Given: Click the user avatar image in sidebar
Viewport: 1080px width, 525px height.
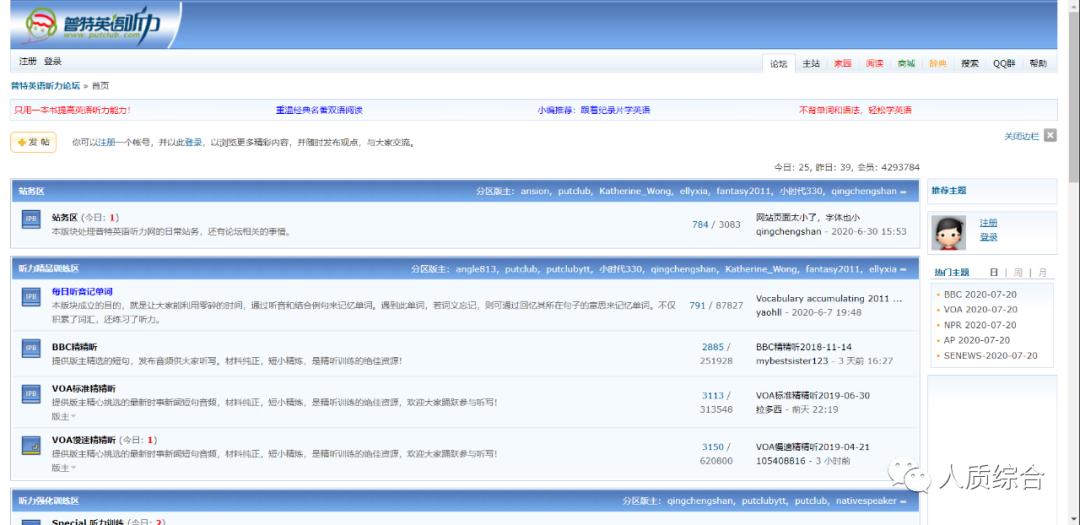Looking at the screenshot, I should click(x=948, y=232).
